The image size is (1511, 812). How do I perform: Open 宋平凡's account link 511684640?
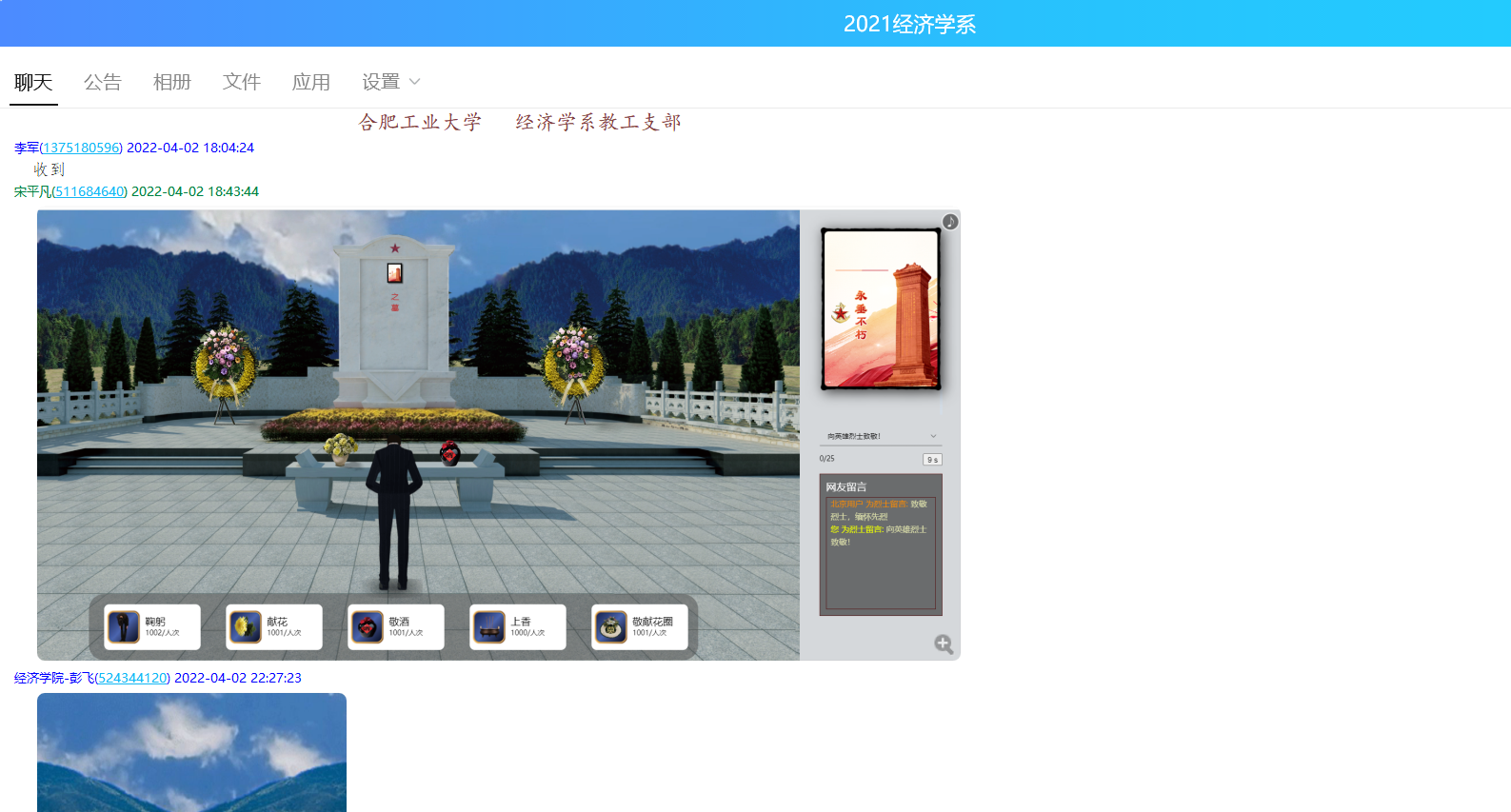pos(89,191)
